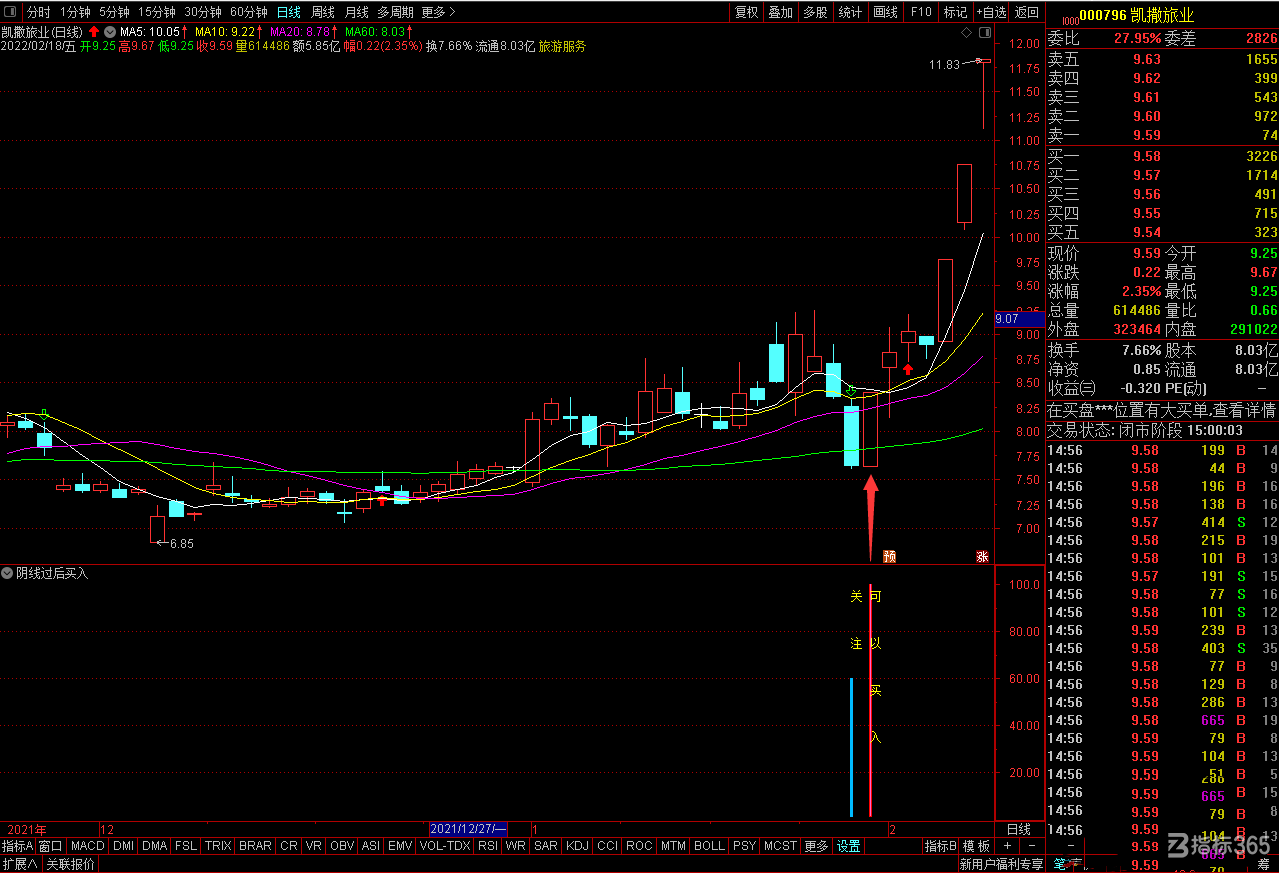Switch to the 月线 monthly tab
The image size is (1279, 873).
coord(356,12)
